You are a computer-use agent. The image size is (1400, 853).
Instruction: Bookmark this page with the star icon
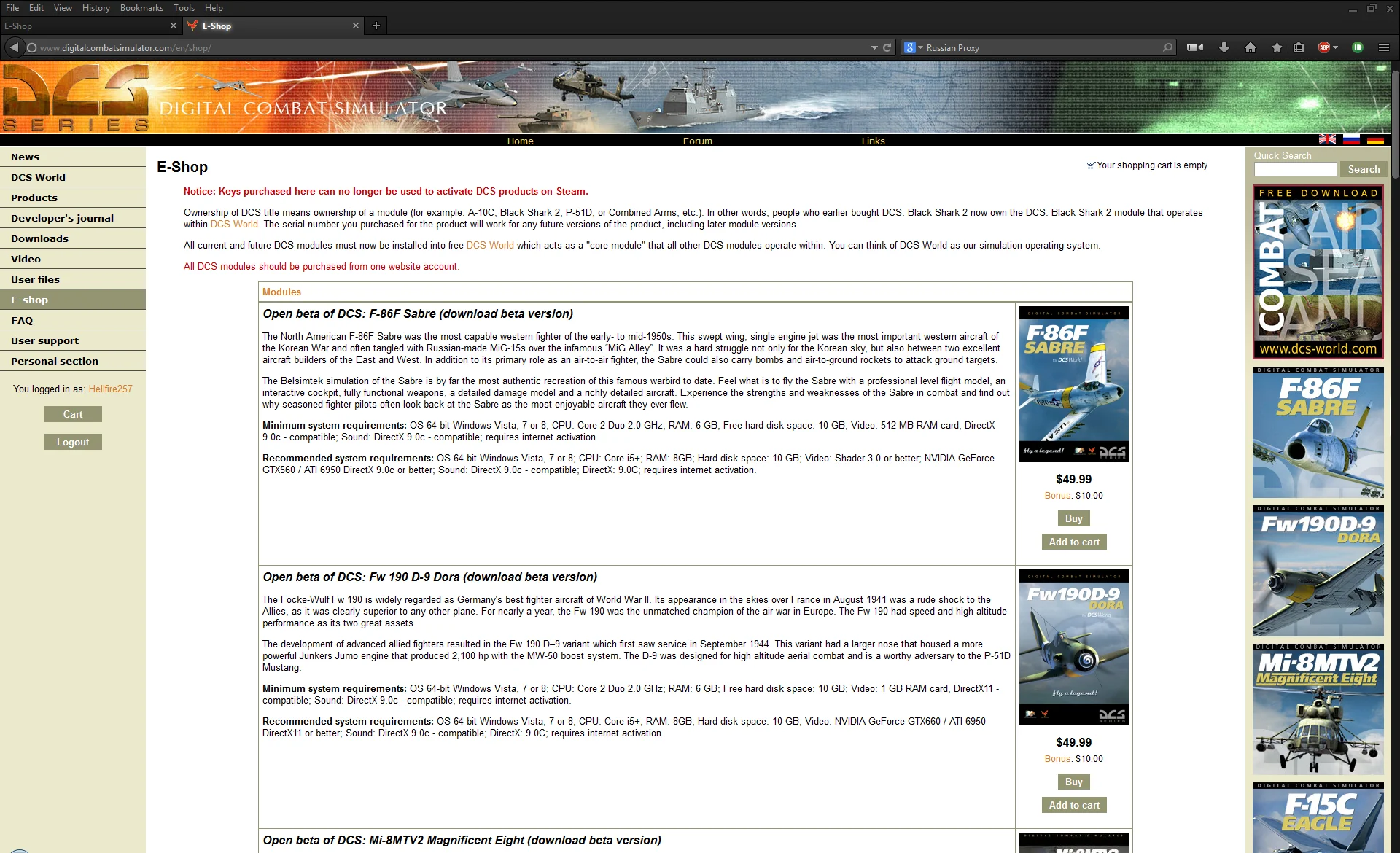[1277, 47]
